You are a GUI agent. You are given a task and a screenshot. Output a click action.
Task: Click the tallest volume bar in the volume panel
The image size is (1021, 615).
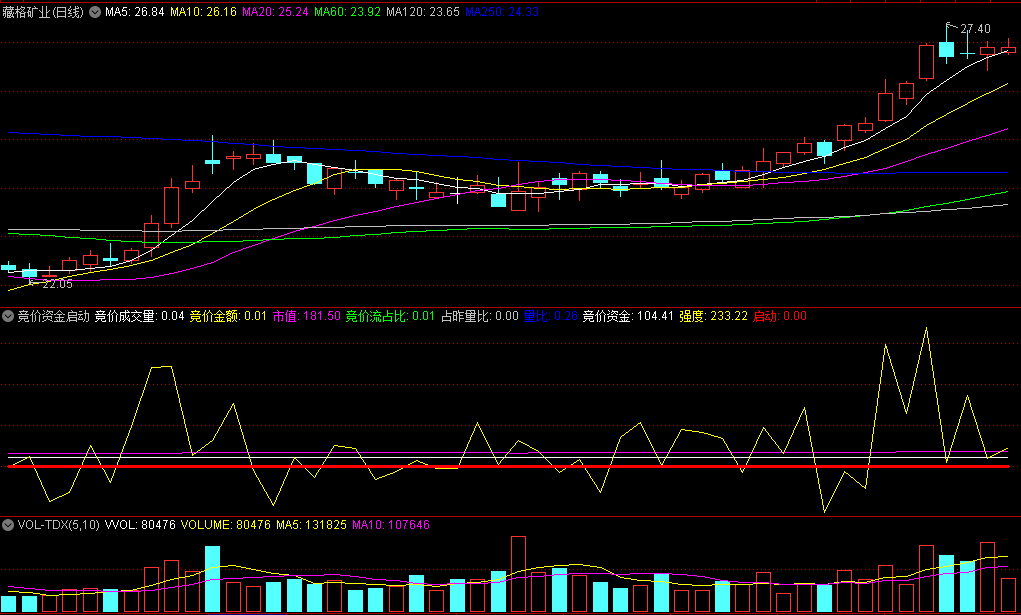point(518,574)
